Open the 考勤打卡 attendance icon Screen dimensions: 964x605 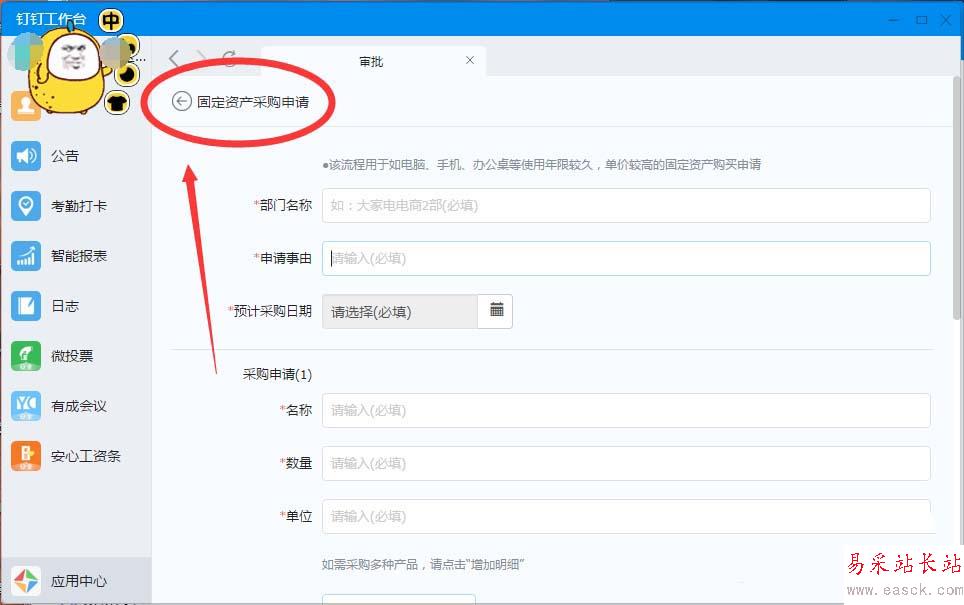(x=26, y=205)
